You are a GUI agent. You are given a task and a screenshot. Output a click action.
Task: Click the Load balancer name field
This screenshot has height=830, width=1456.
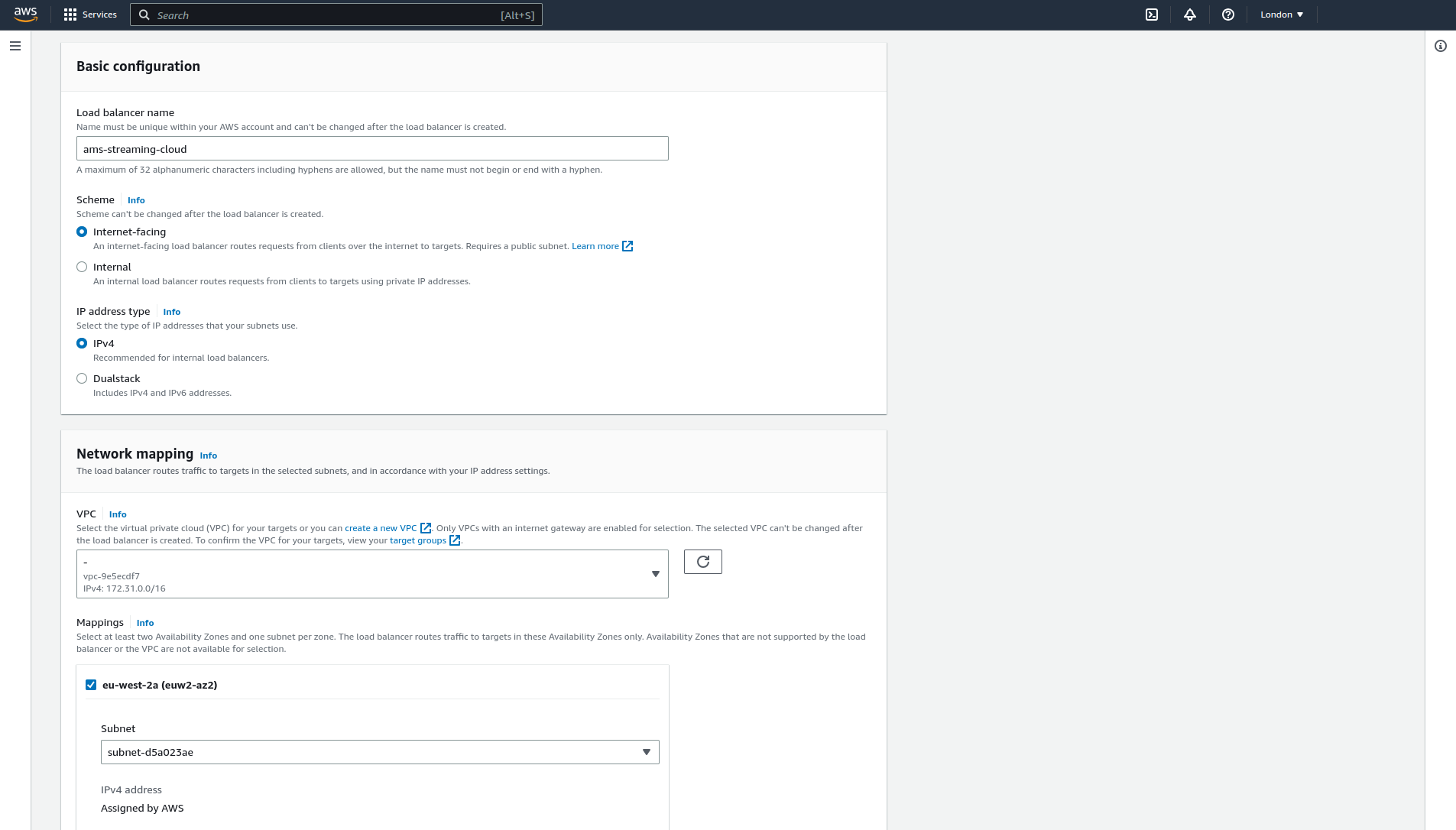[372, 148]
